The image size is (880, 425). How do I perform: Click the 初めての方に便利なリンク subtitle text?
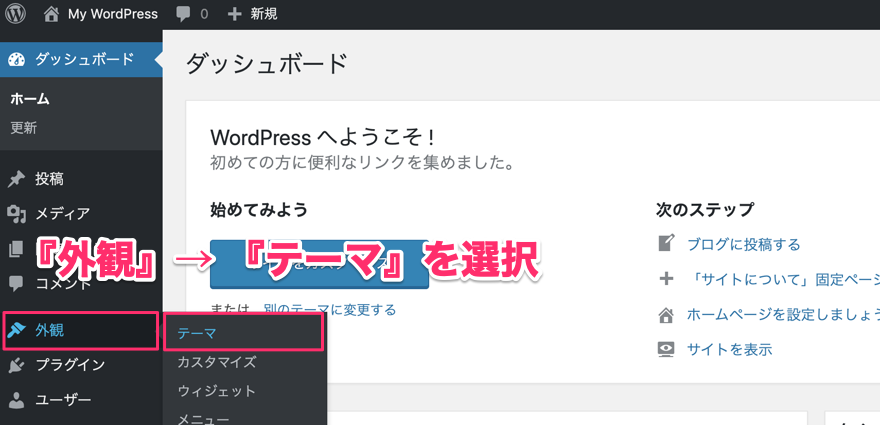coord(362,163)
